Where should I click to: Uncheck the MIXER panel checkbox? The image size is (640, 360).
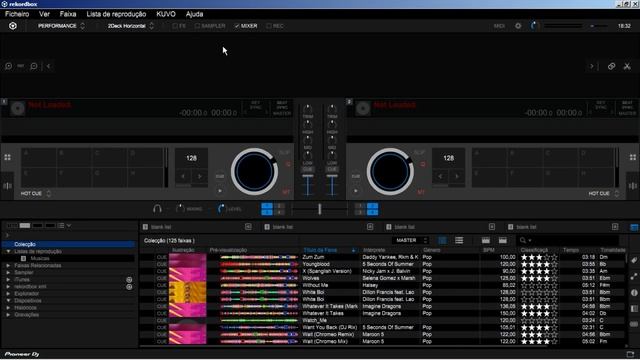click(x=246, y=26)
